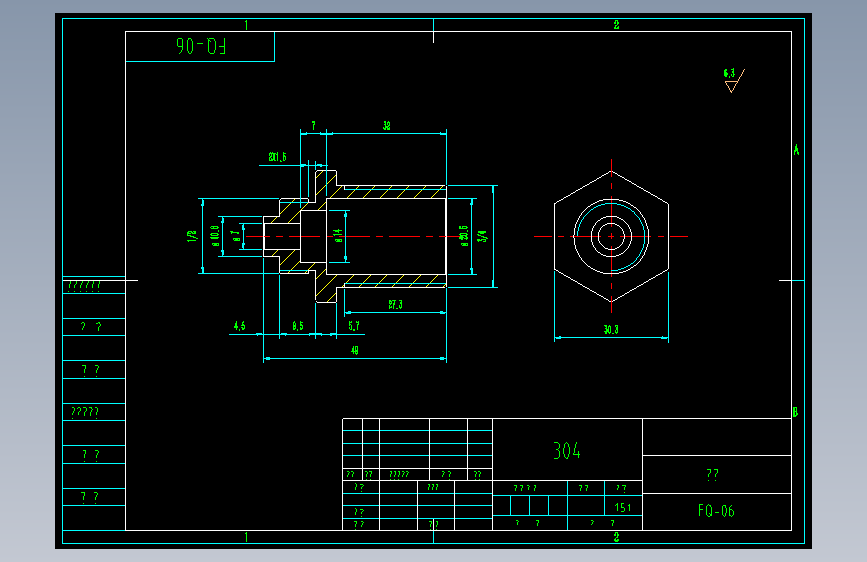Click the 27.3 dimension text
Image resolution: width=867 pixels, height=562 pixels.
click(x=395, y=304)
